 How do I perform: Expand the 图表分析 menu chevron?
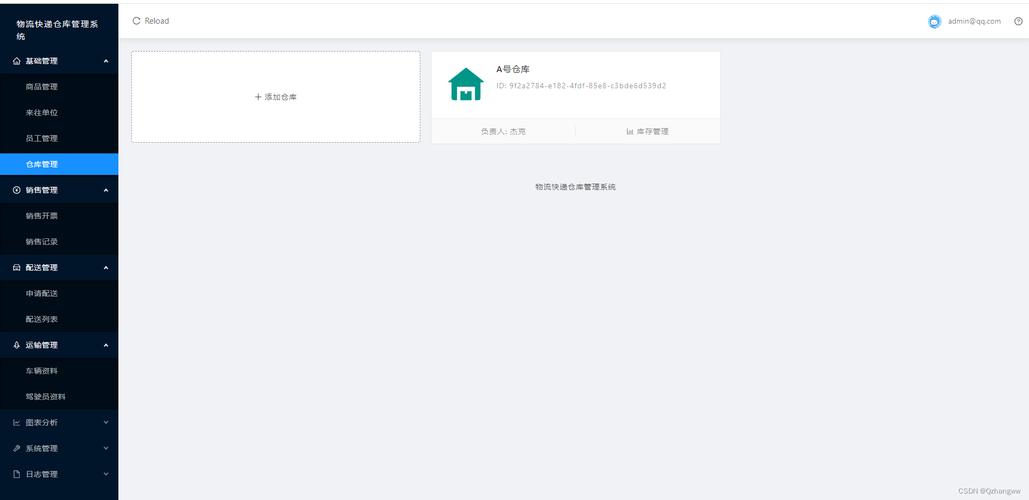coord(106,423)
